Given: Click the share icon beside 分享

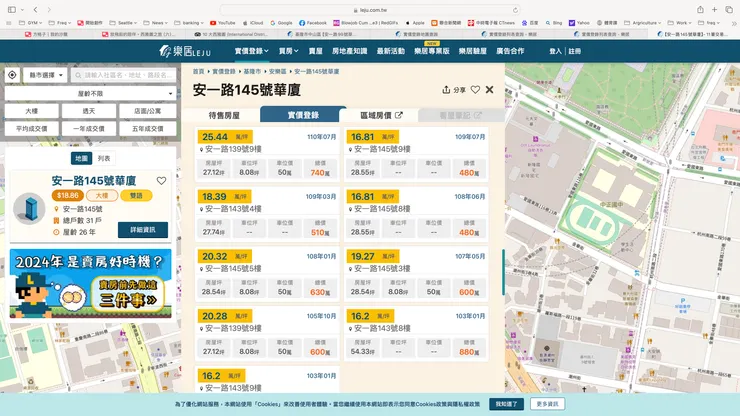Looking at the screenshot, I should 446,90.
